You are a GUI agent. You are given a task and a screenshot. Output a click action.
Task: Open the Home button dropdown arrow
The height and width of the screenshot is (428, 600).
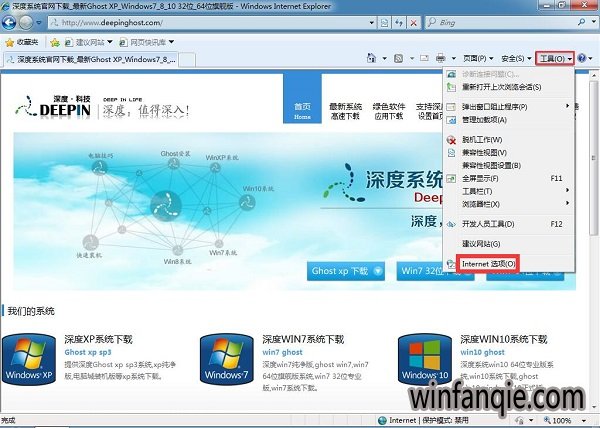pos(384,59)
